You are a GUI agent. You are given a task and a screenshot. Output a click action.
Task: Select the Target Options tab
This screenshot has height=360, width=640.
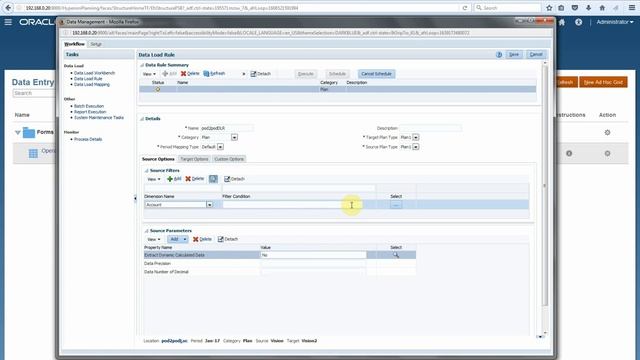pos(194,159)
